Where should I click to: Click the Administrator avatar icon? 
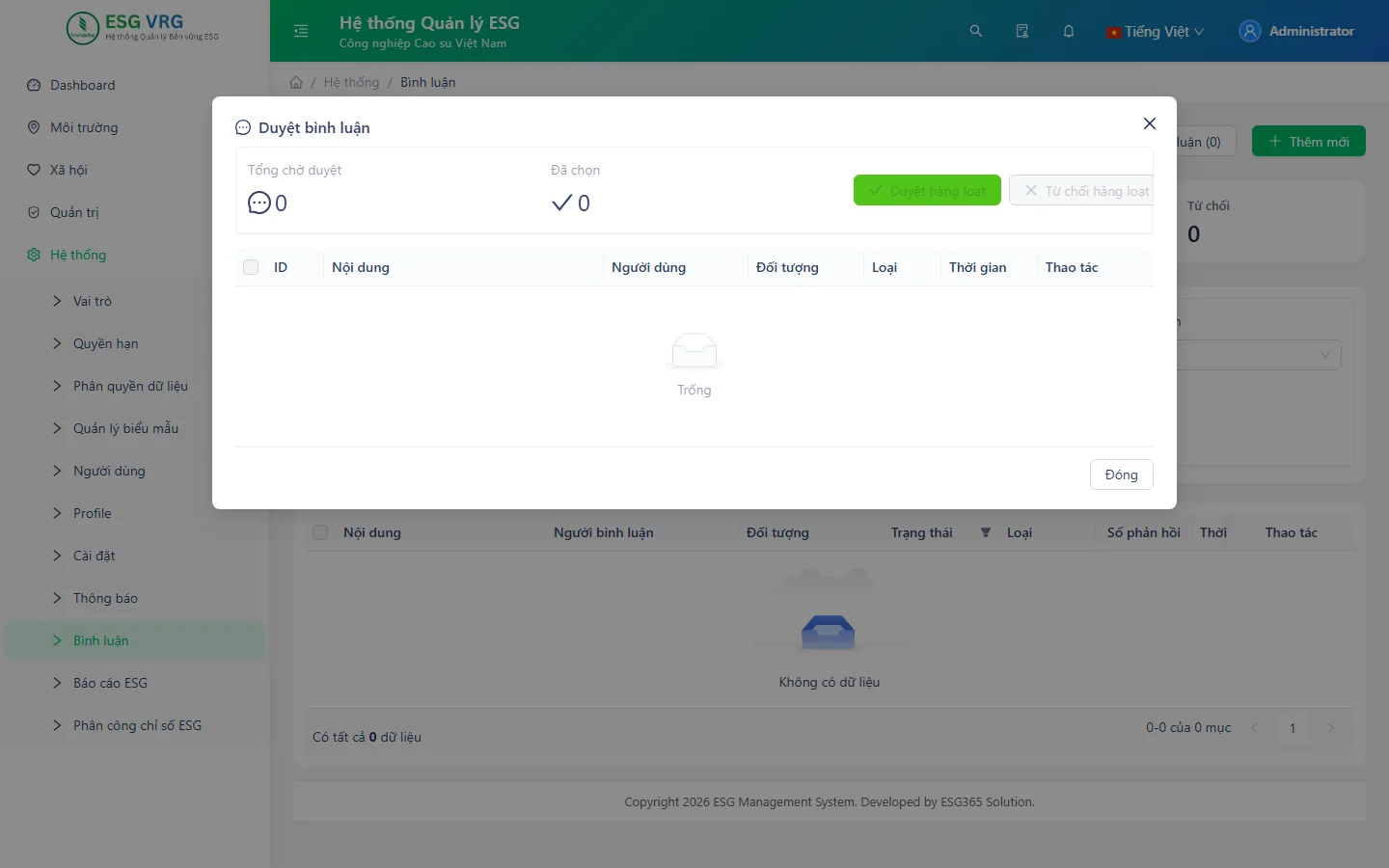pos(1250,31)
